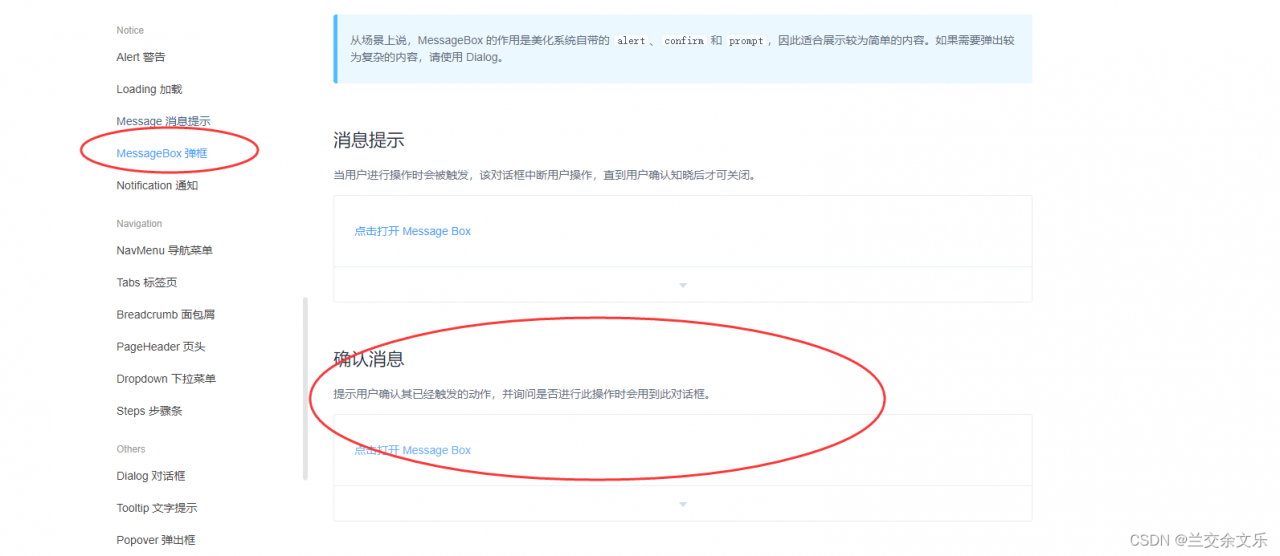1280x556 pixels.
Task: Click 点击打开 Message Box under 消息提示
Action: (412, 231)
